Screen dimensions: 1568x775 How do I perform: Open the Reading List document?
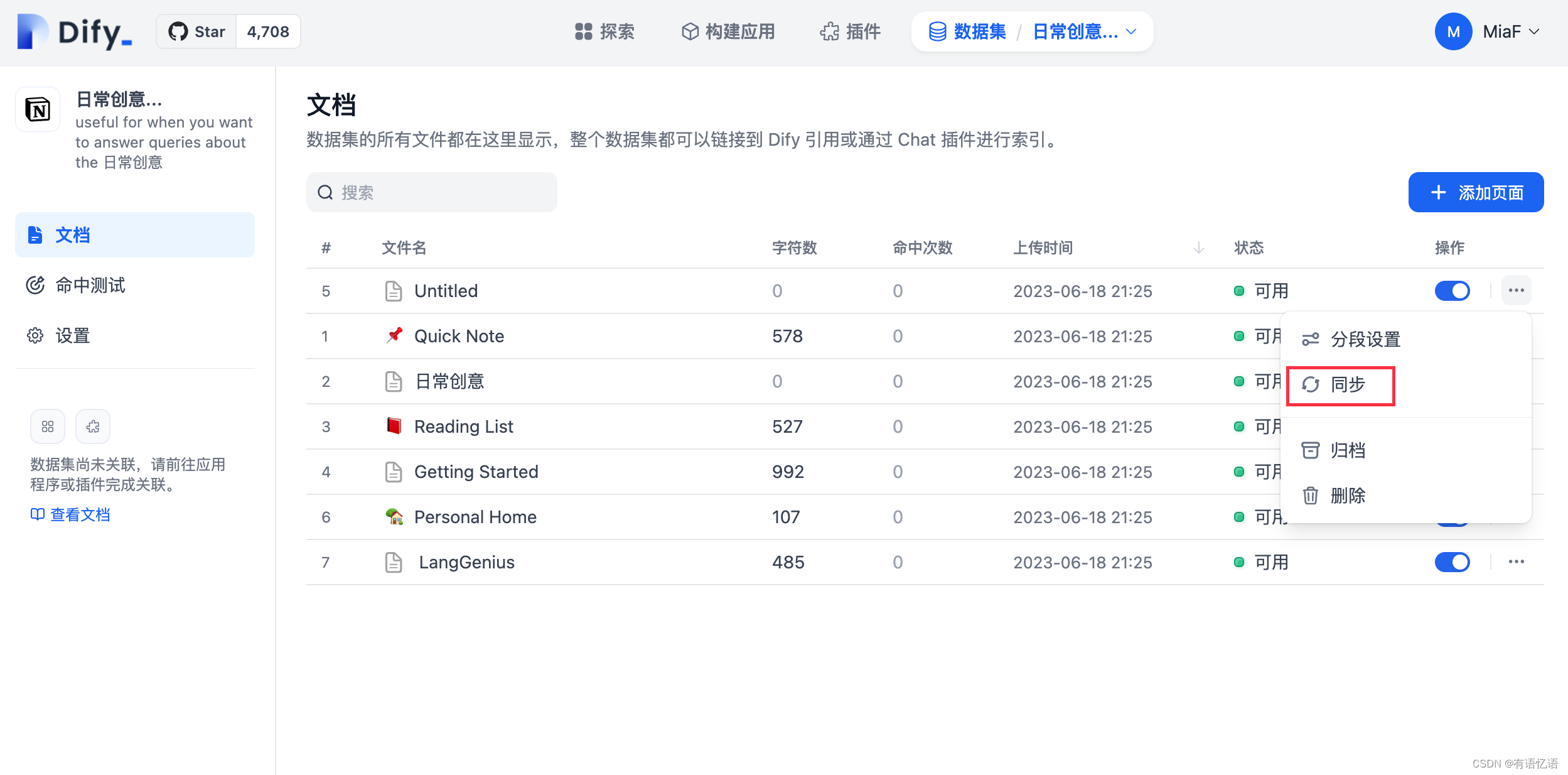tap(463, 426)
